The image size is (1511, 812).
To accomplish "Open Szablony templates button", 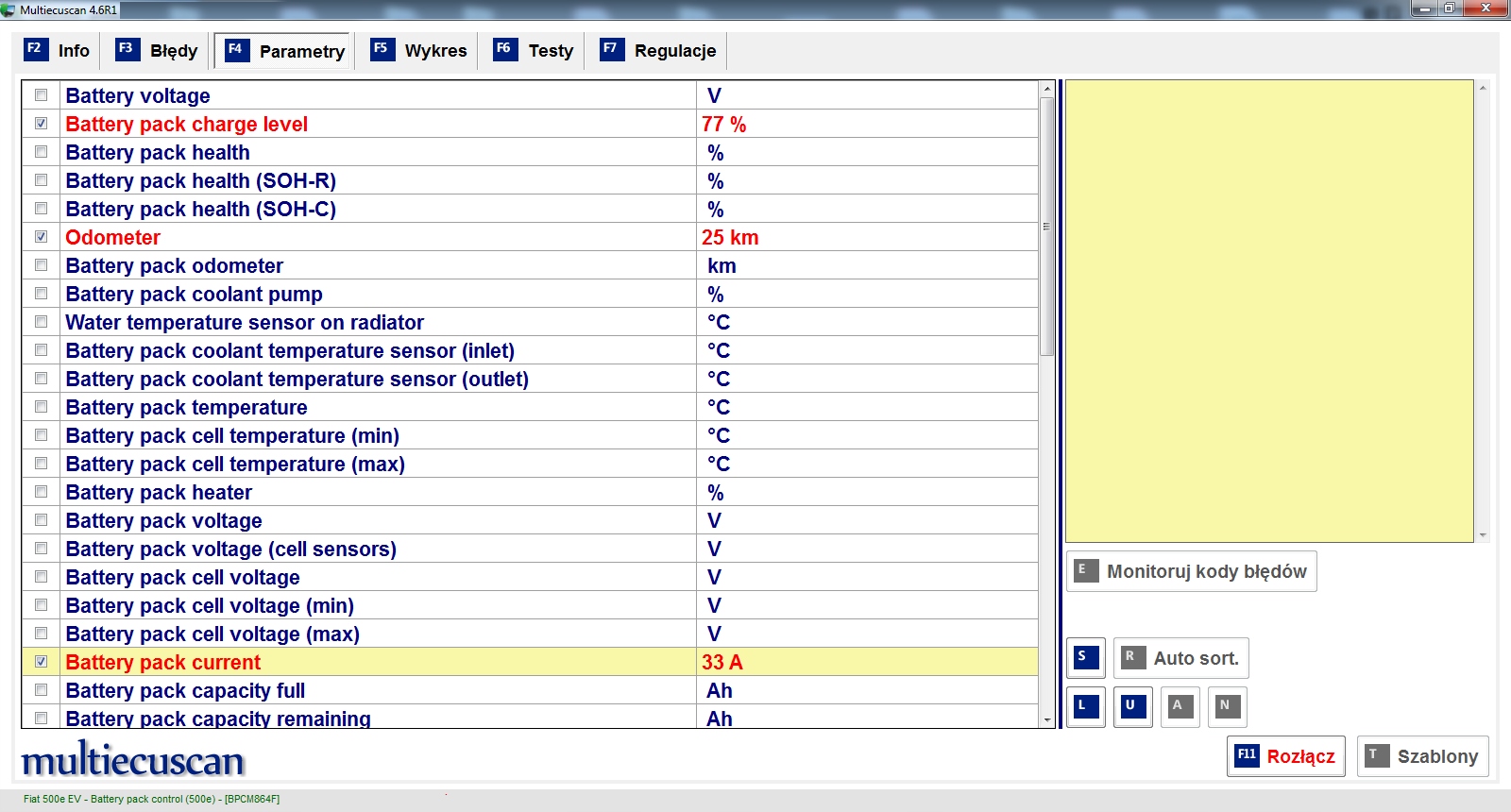I will [x=1422, y=756].
